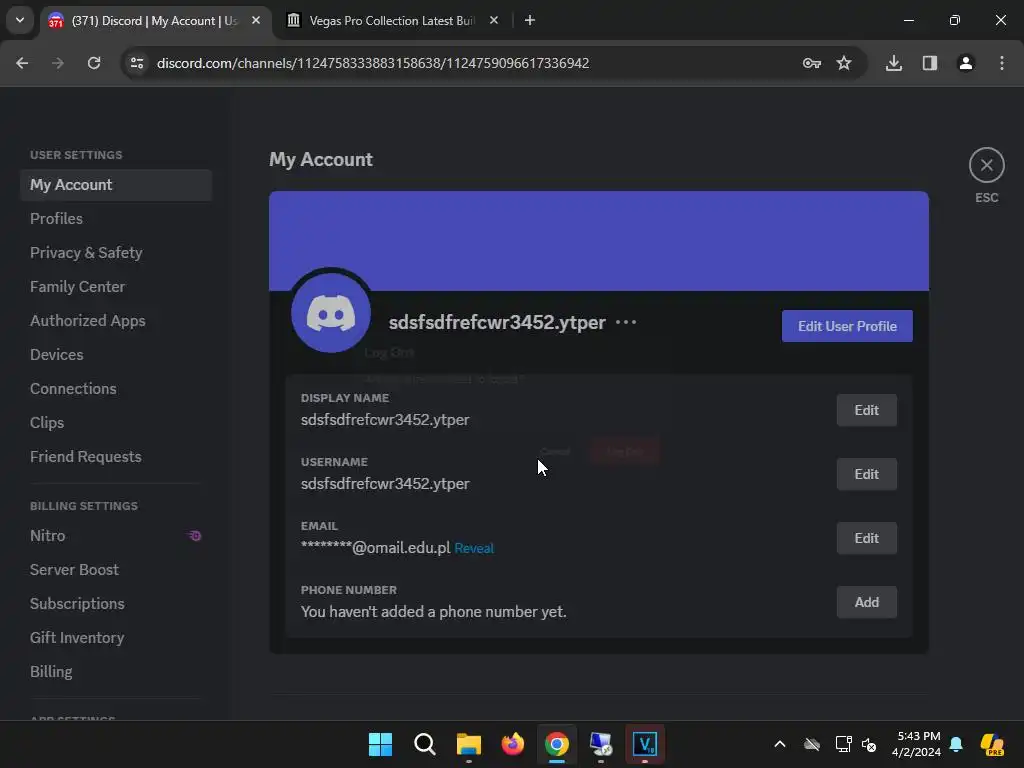Open Nitro billing settings
The width and height of the screenshot is (1024, 768).
[116, 536]
